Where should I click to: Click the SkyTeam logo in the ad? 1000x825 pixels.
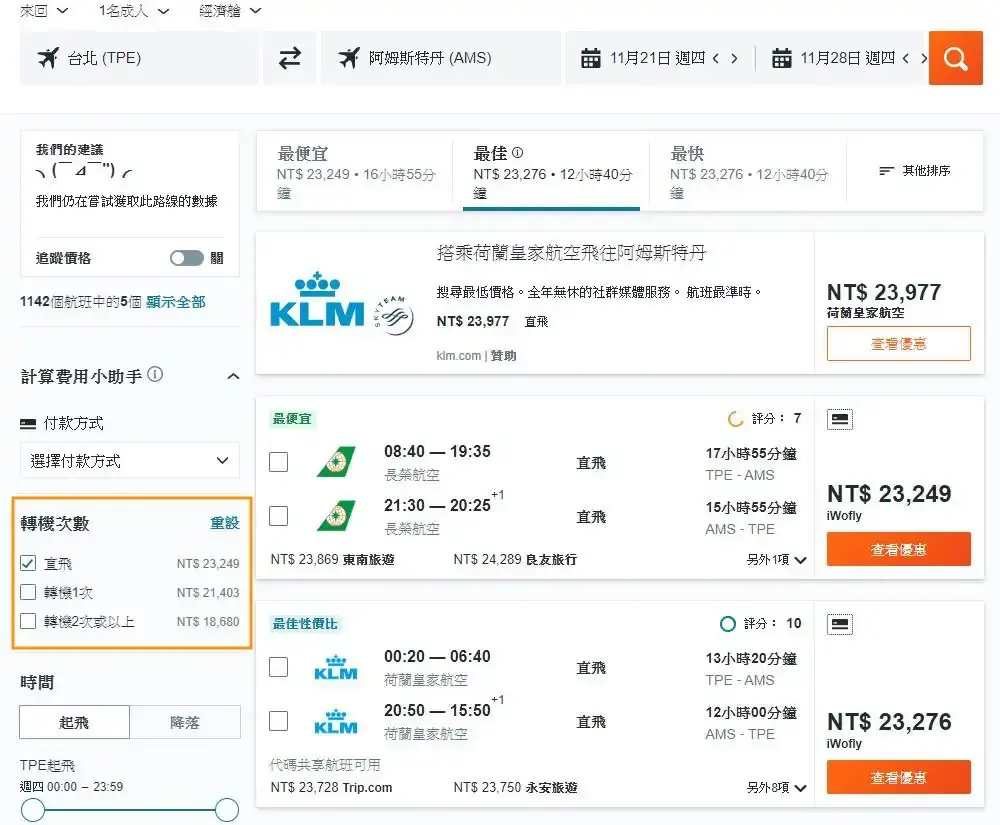(394, 315)
